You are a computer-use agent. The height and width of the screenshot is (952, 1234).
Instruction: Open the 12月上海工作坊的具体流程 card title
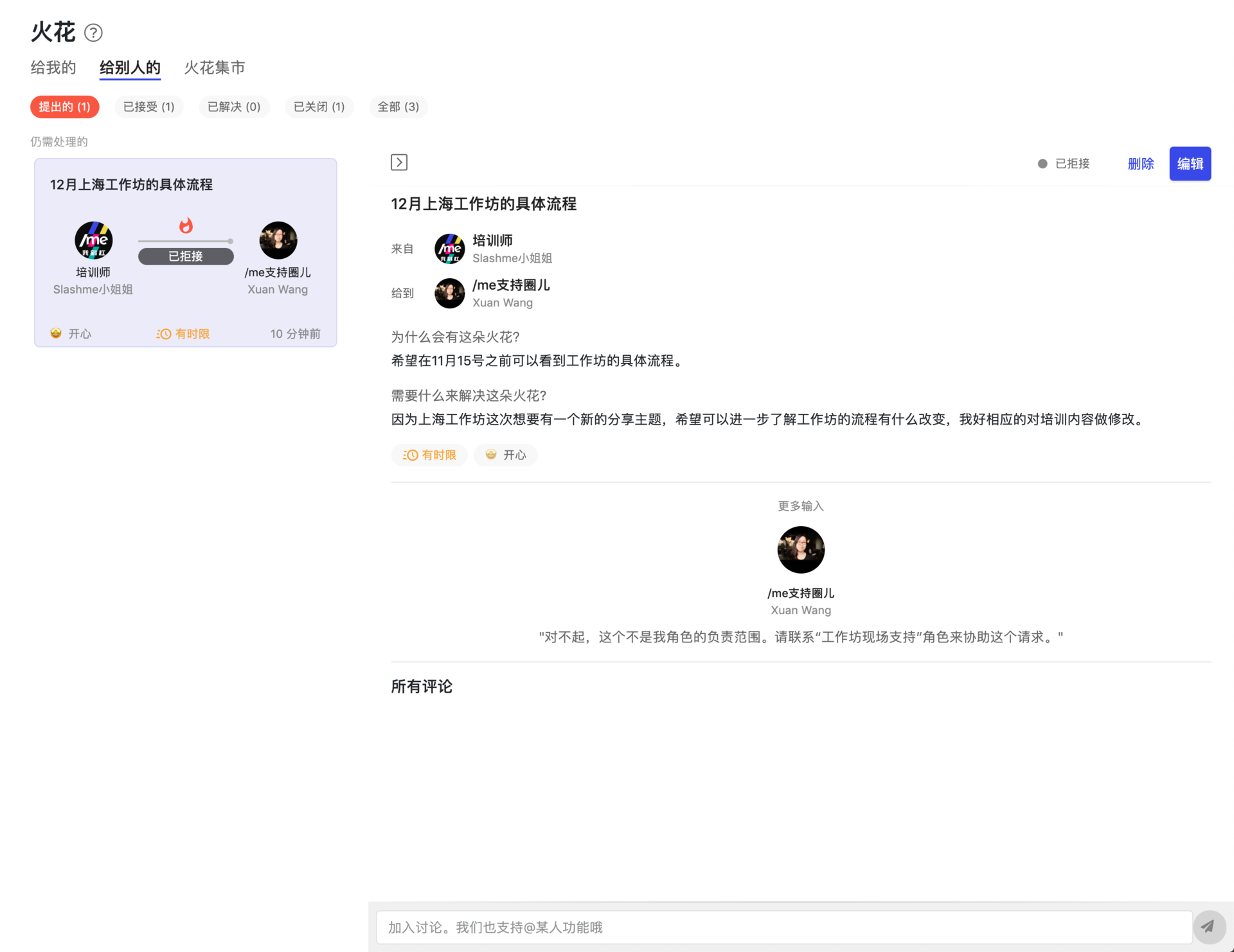point(131,185)
